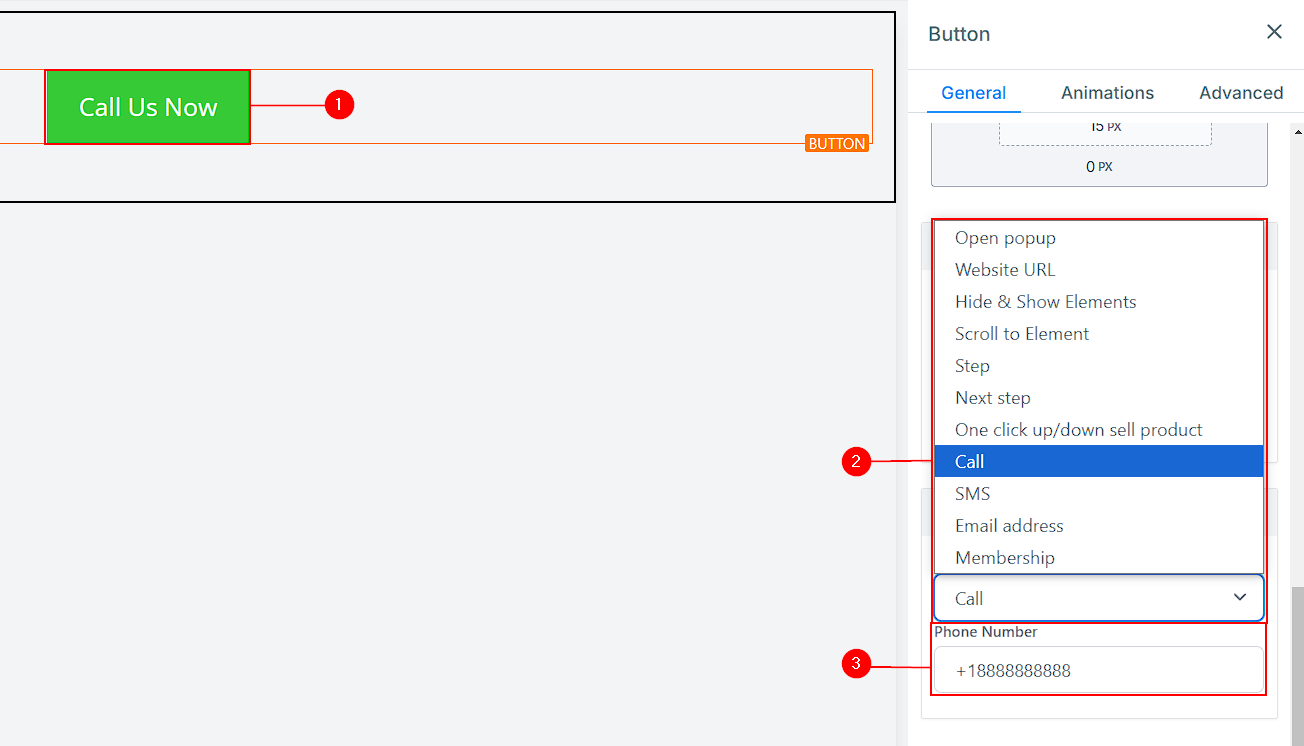Screen dimensions: 1304x746
Task: Select 'One click up/down sell product'
Action: coord(1078,430)
